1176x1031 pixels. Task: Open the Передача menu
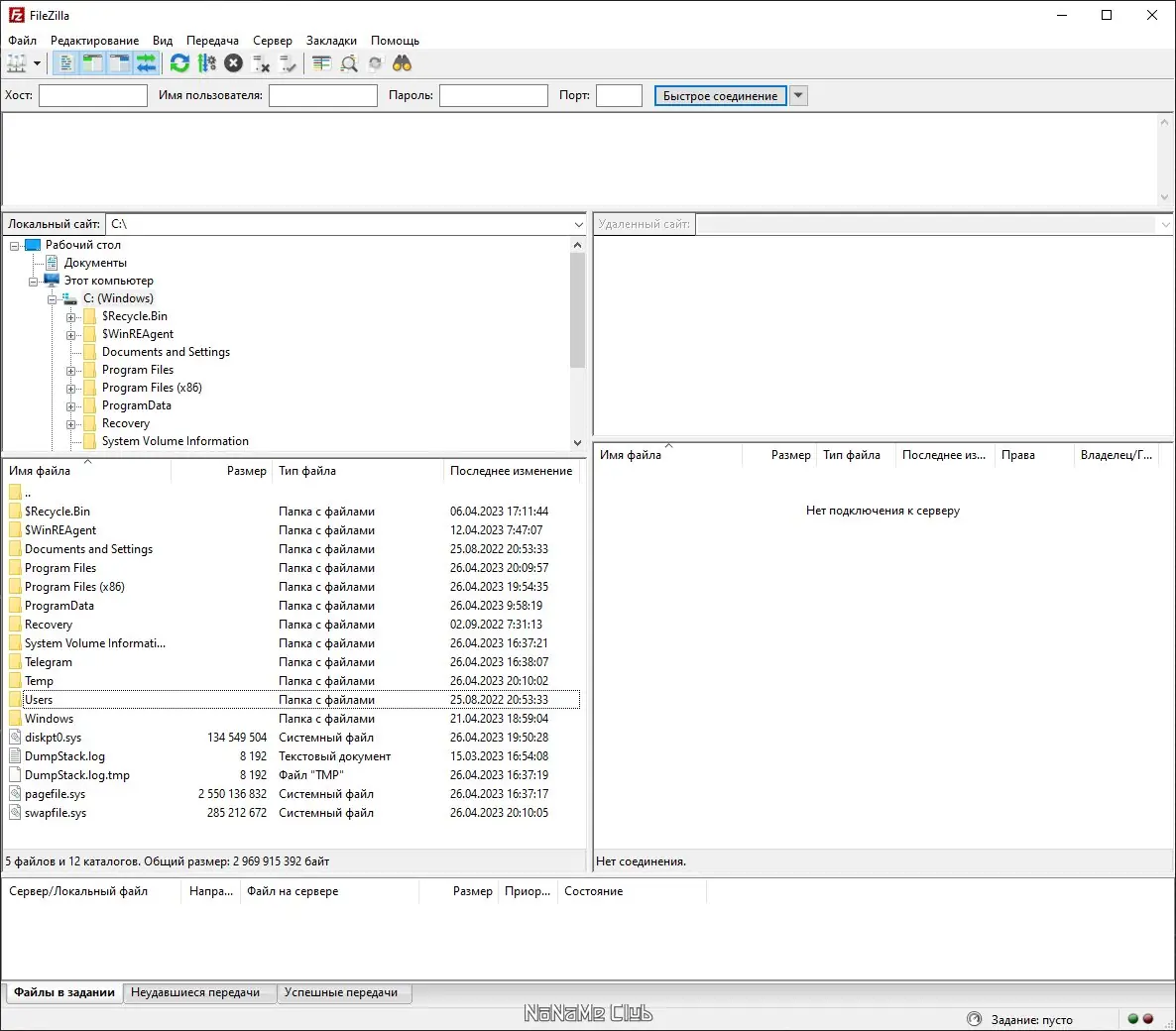click(212, 41)
